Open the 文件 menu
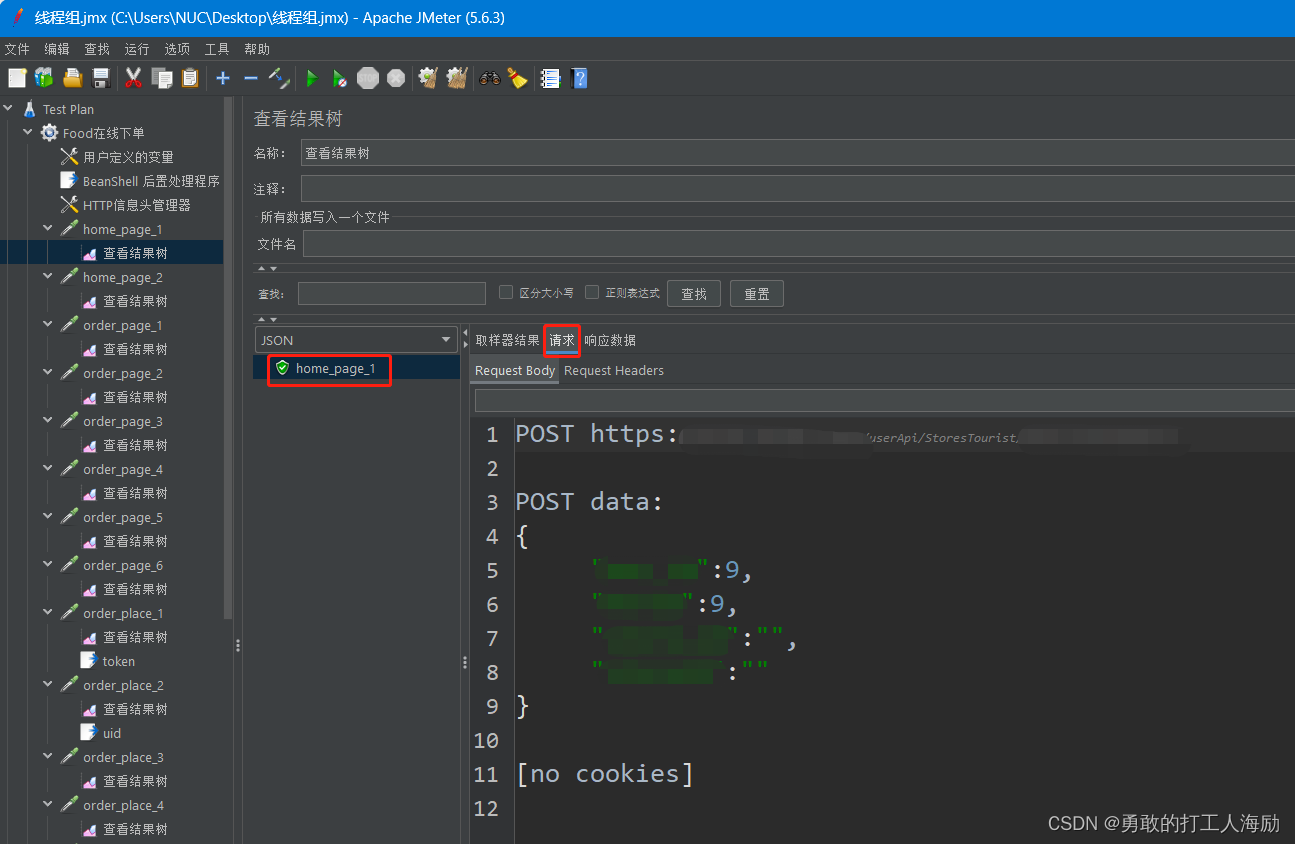 [17, 49]
